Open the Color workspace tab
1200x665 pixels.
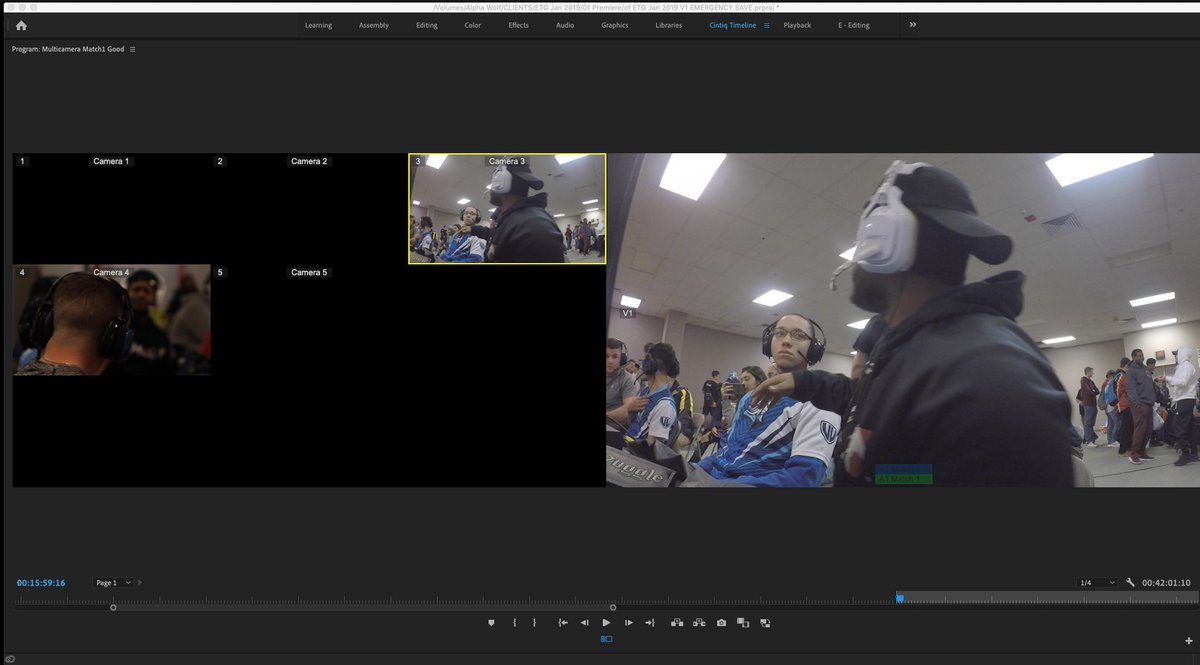(x=472, y=24)
